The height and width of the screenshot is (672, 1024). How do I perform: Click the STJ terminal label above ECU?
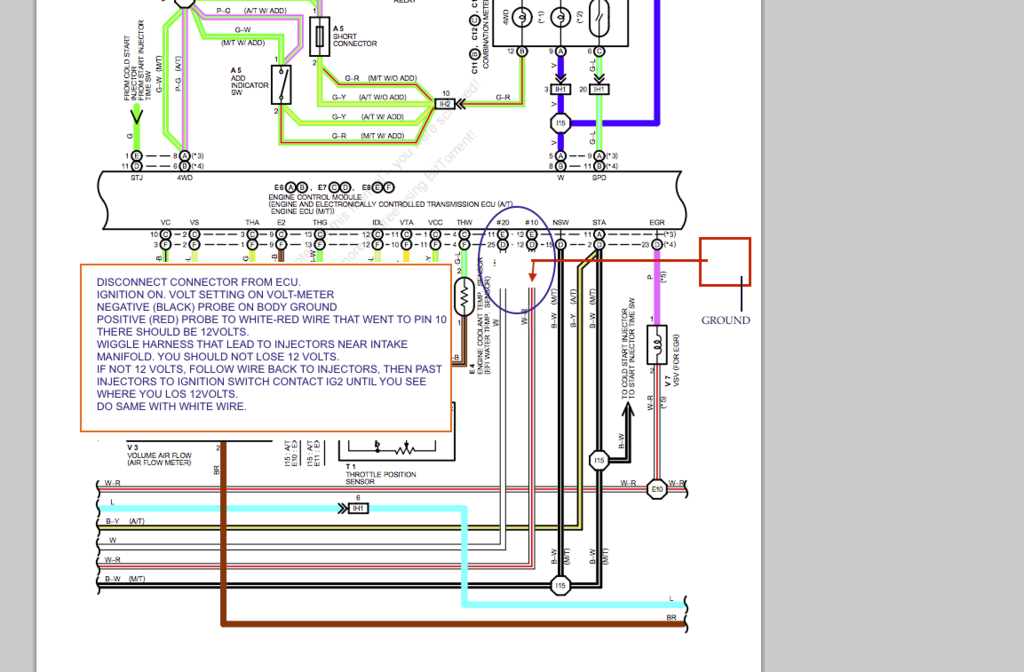[136, 178]
